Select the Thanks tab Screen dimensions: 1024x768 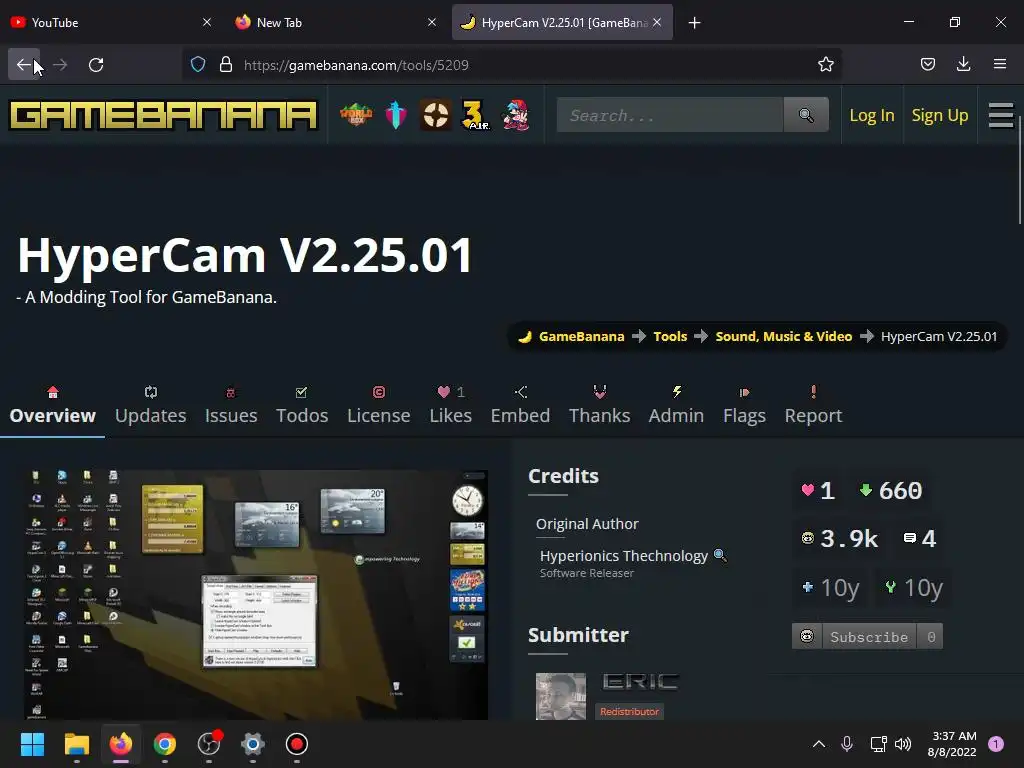[600, 406]
